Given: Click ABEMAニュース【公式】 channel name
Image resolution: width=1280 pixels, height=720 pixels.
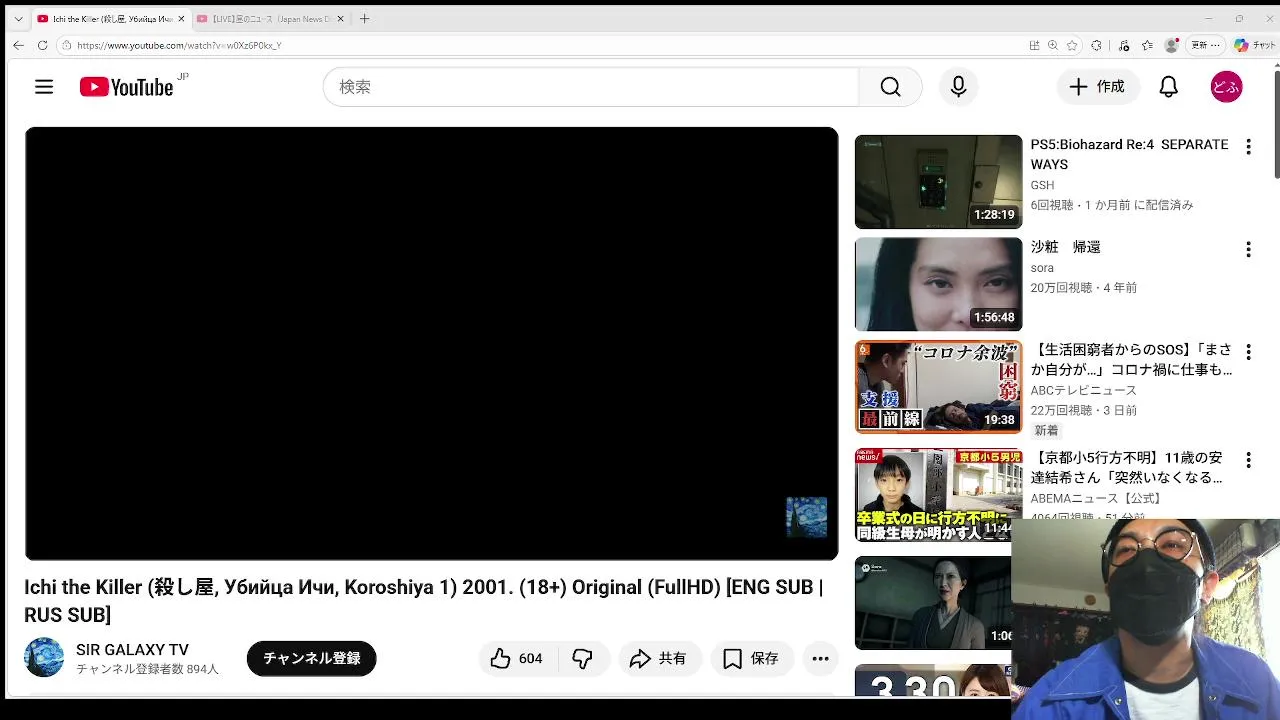Looking at the screenshot, I should (x=1096, y=498).
